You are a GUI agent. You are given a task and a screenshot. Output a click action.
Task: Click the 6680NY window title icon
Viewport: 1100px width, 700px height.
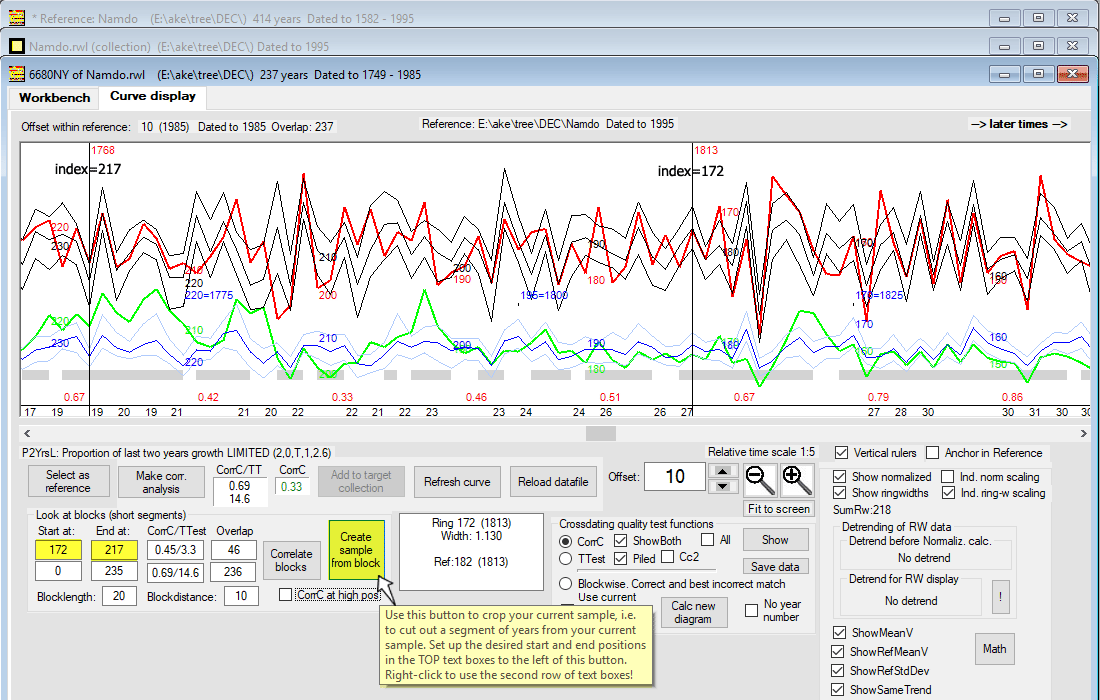click(16, 74)
